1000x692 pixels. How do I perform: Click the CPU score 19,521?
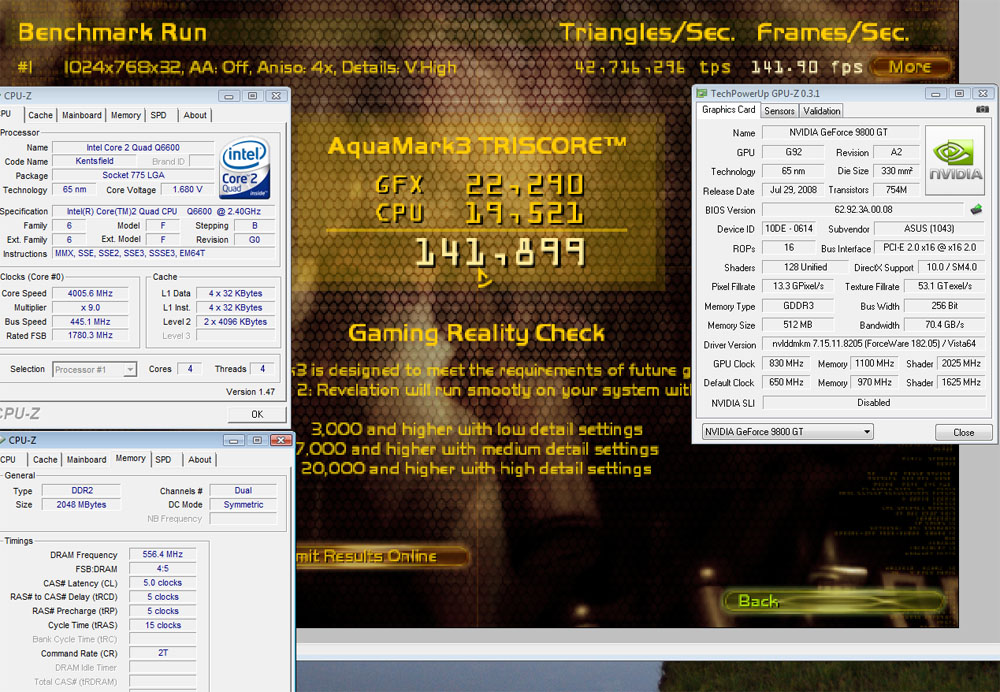pyautogui.click(x=524, y=213)
